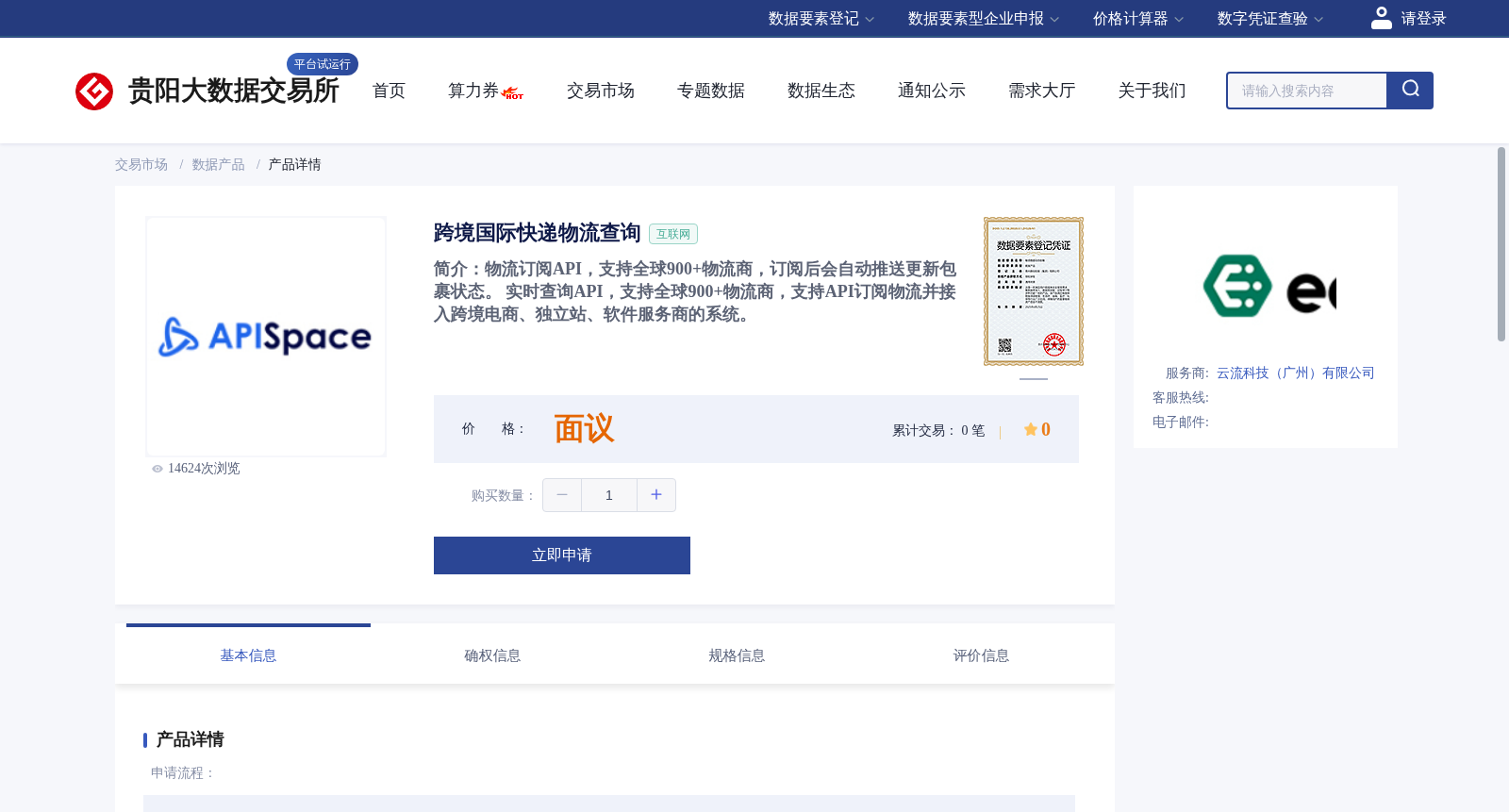
Task: Click the 产品详情 section heading
Action: click(x=190, y=739)
